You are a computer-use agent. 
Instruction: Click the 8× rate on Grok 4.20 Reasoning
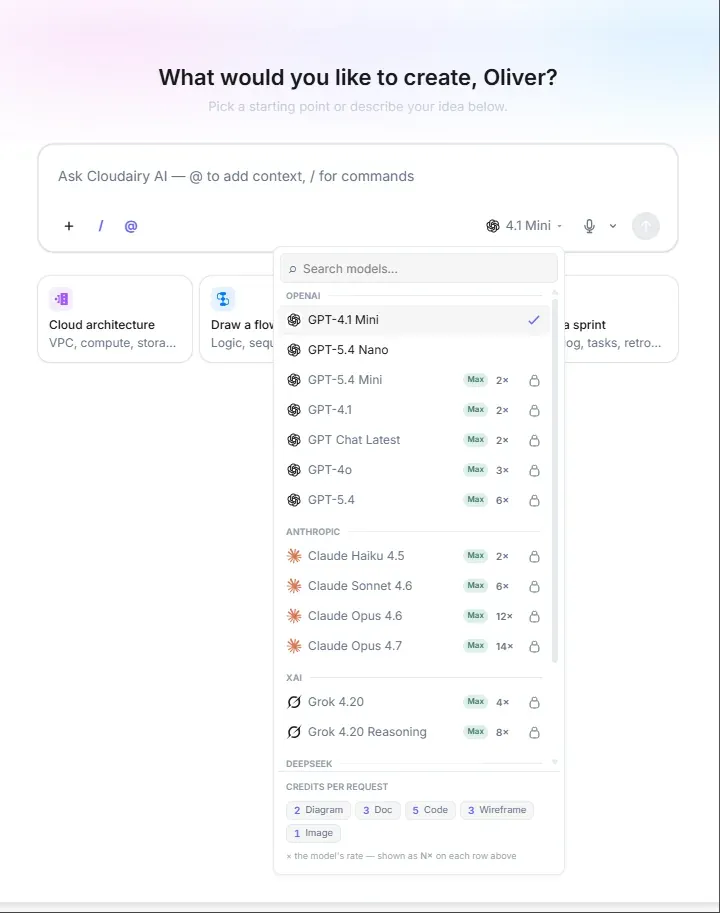point(502,732)
